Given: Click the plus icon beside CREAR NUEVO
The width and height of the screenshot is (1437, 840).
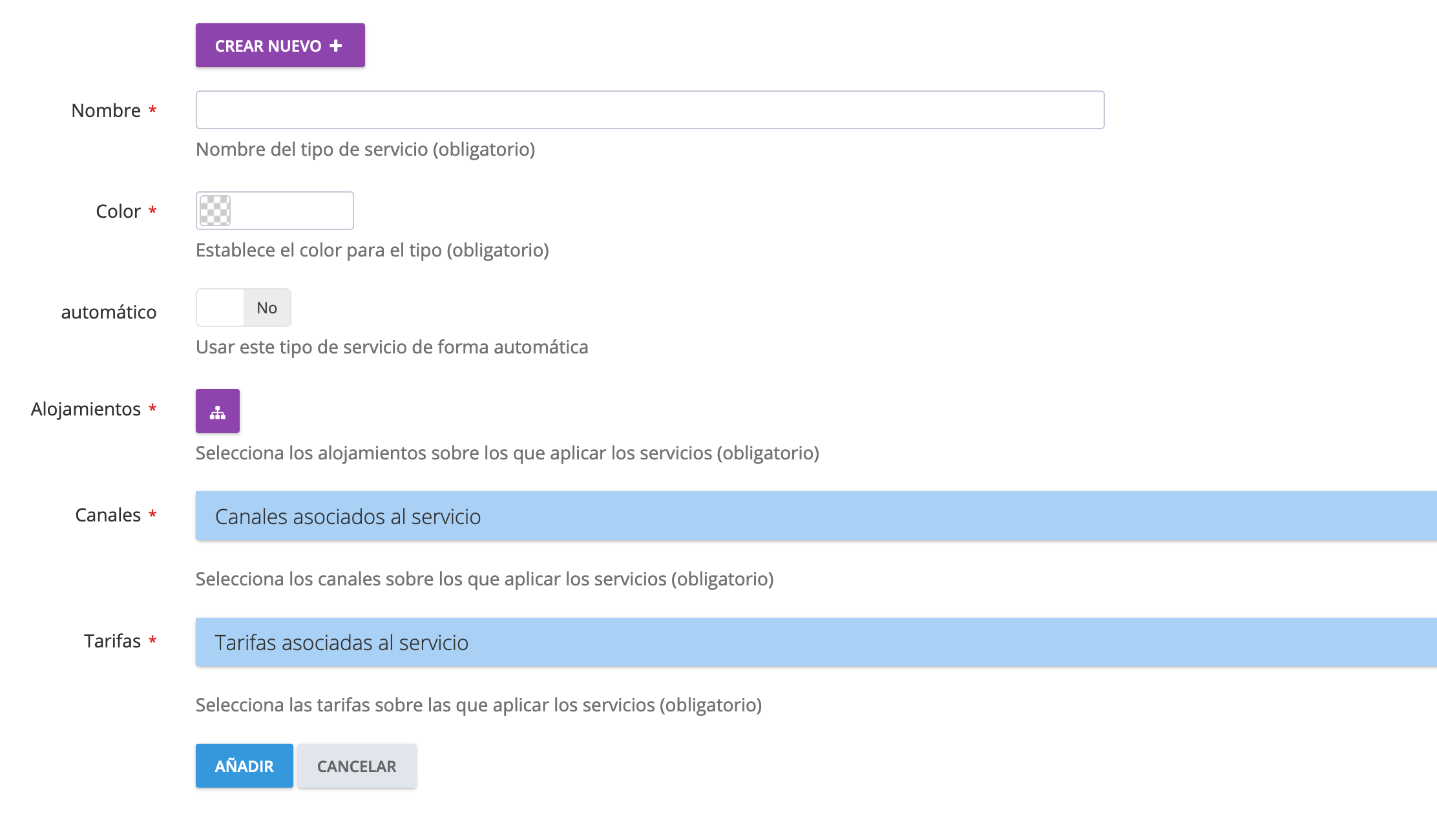Looking at the screenshot, I should [x=336, y=46].
